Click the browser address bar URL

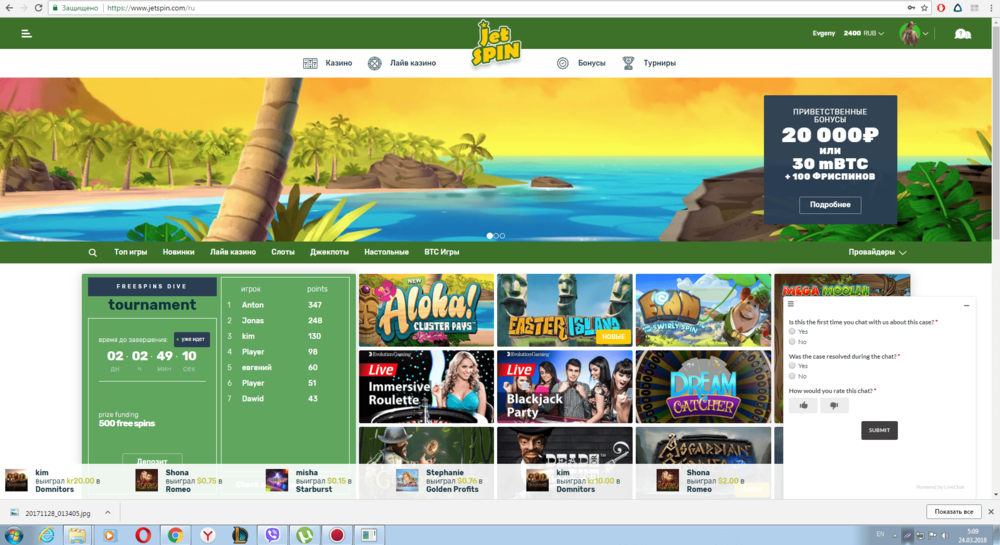tap(151, 8)
